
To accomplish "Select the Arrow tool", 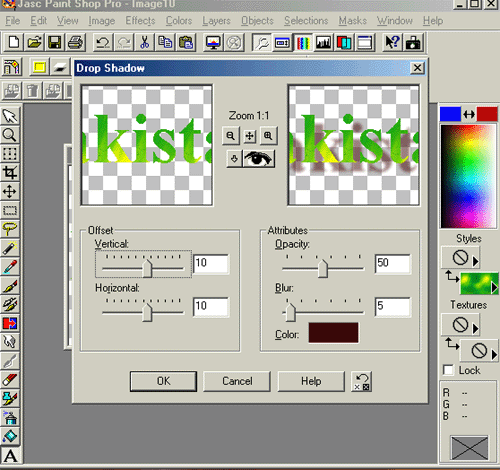I will pos(10,116).
